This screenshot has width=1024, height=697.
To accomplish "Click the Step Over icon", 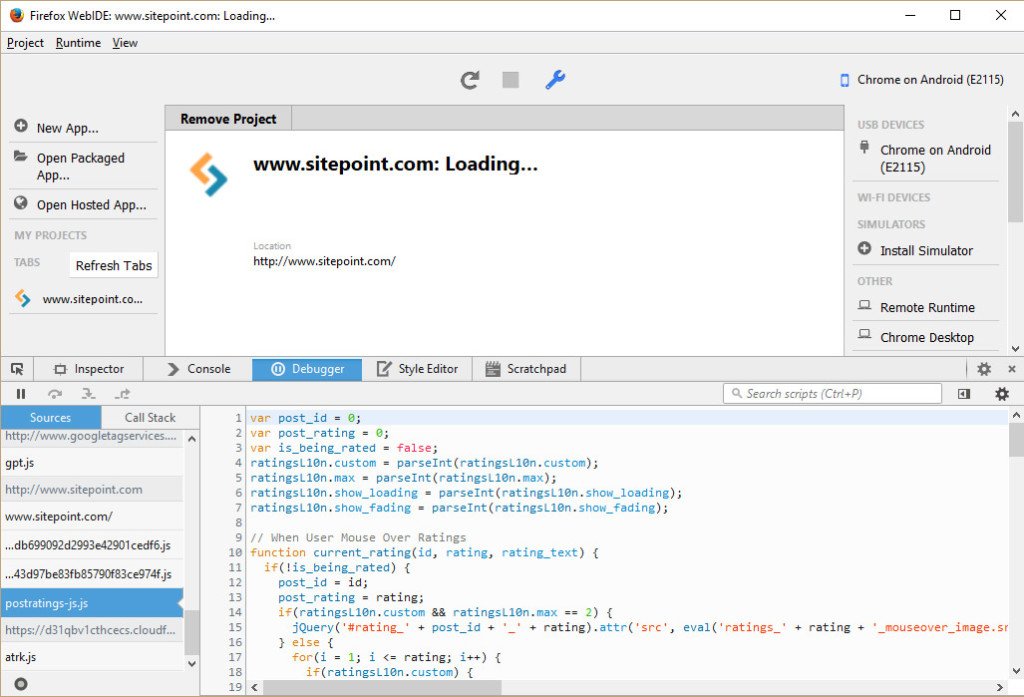I will coord(55,394).
